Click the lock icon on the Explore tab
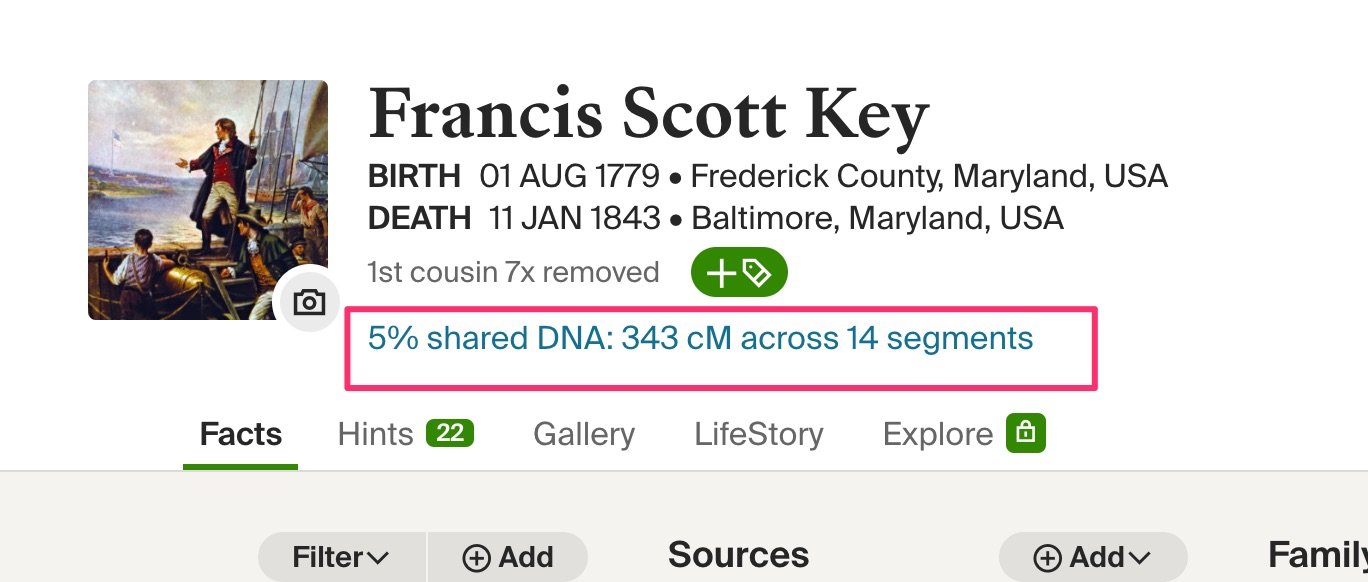The height and width of the screenshot is (582, 1368). click(x=1027, y=434)
